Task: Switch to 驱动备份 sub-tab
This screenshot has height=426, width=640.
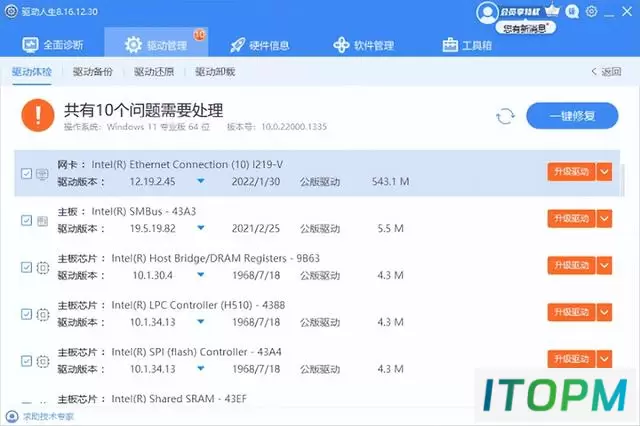Action: point(93,72)
